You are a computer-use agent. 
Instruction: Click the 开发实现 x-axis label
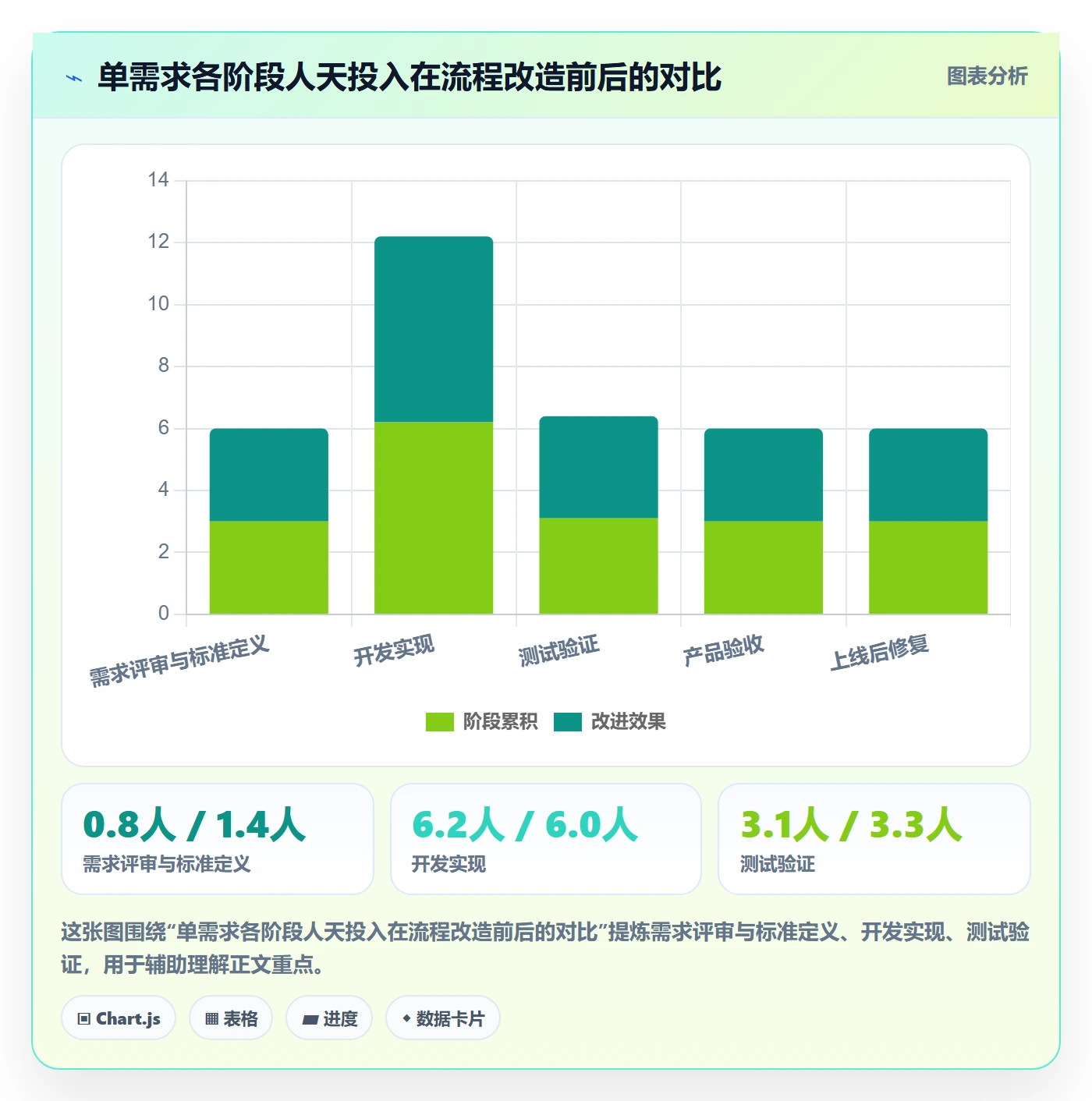pyautogui.click(x=394, y=650)
